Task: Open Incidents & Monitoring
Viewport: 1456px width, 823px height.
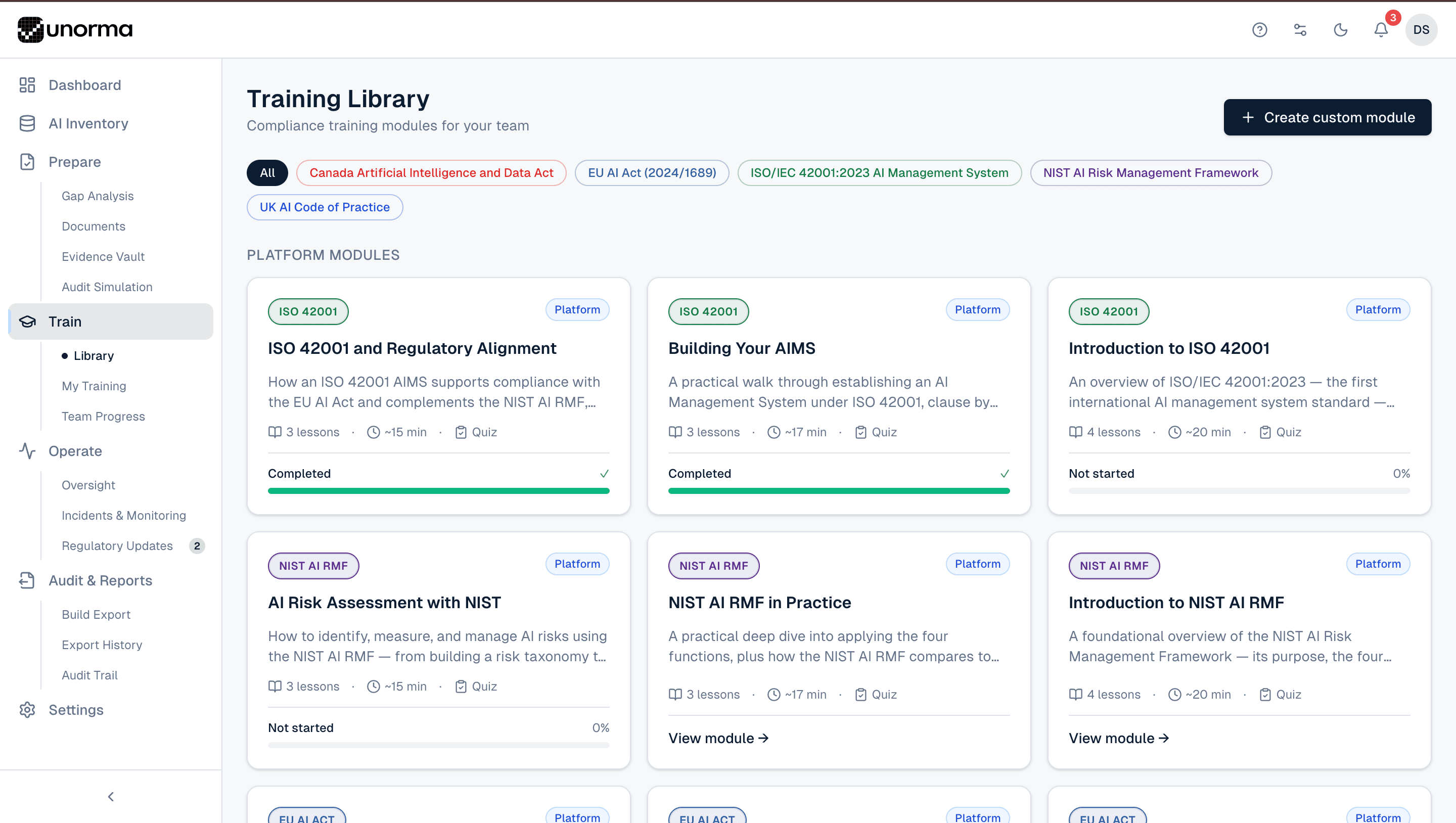Action: click(x=124, y=516)
